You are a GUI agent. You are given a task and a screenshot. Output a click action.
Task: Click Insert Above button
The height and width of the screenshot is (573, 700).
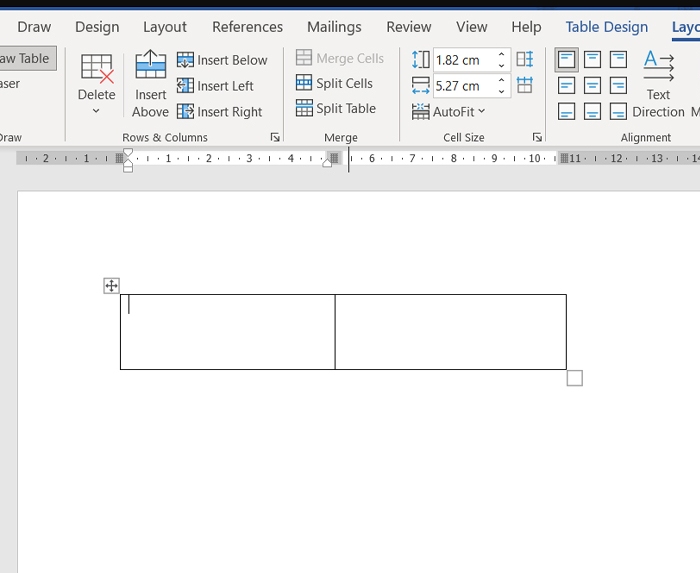click(x=150, y=84)
